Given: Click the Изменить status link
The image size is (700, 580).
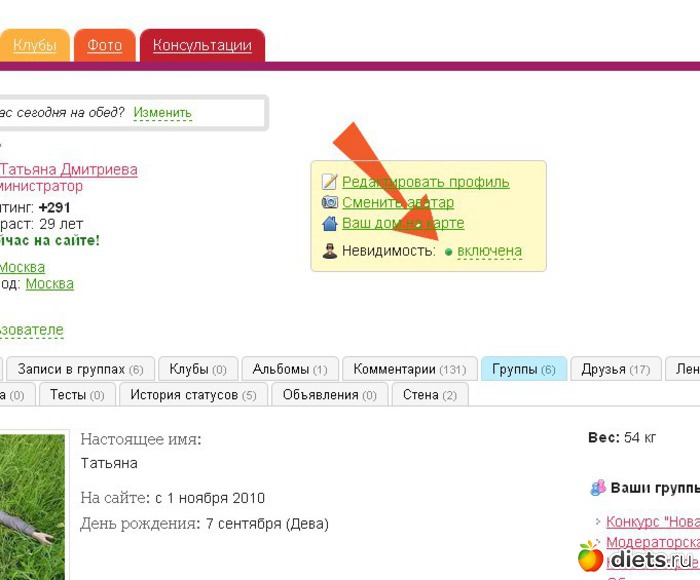Looking at the screenshot, I should [x=162, y=113].
